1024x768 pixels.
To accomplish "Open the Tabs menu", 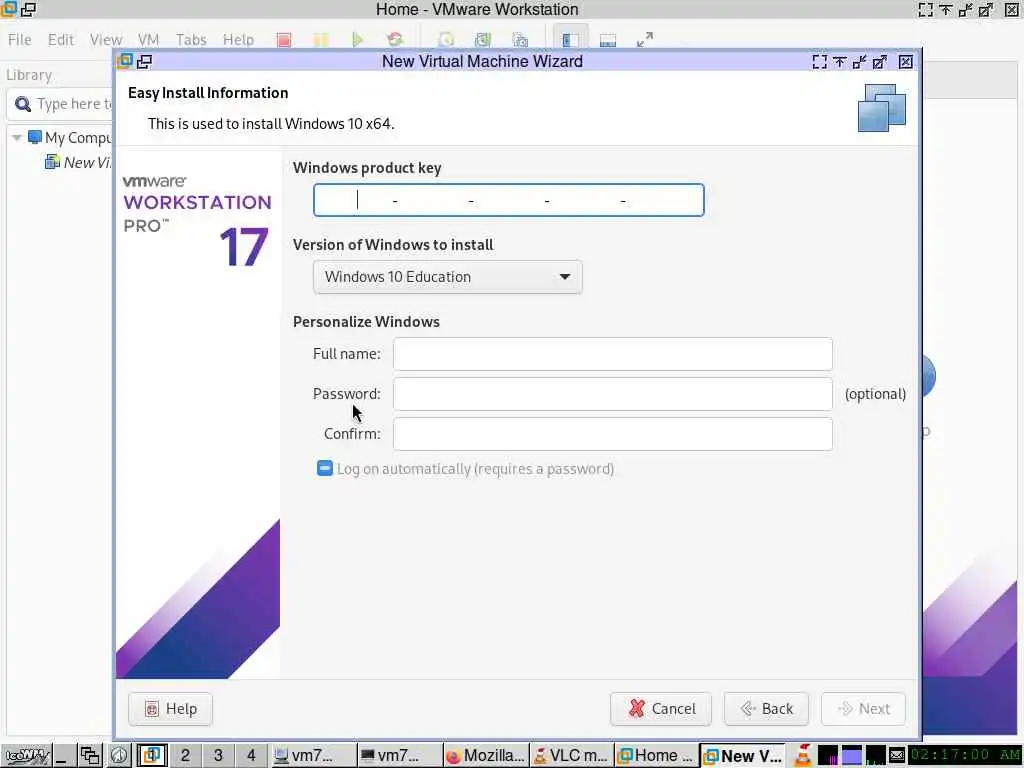I will (x=191, y=40).
